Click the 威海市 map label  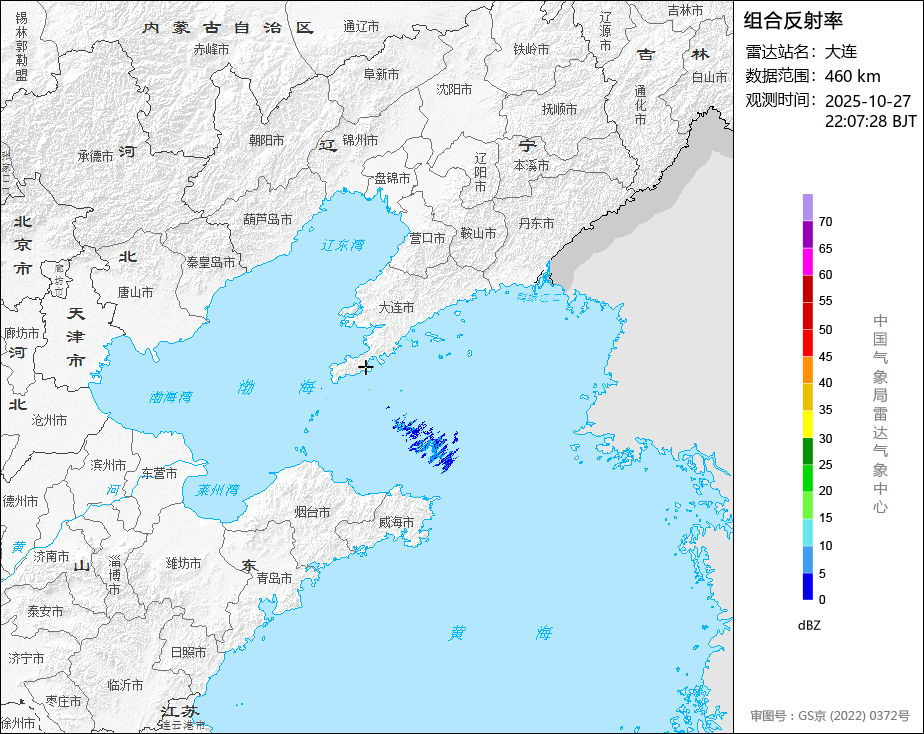(396, 522)
